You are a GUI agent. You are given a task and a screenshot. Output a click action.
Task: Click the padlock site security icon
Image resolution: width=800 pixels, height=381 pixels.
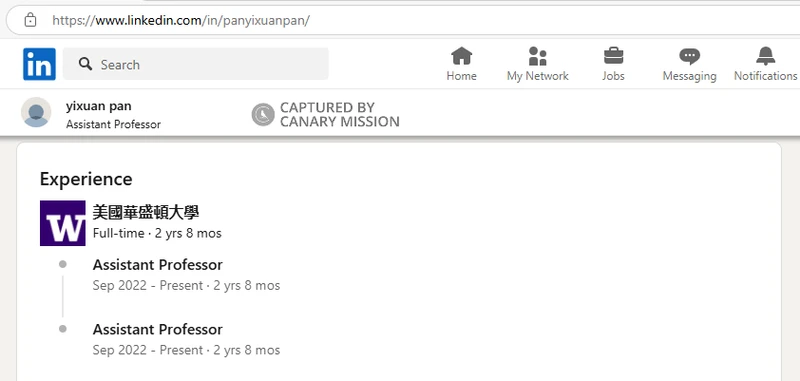31,20
